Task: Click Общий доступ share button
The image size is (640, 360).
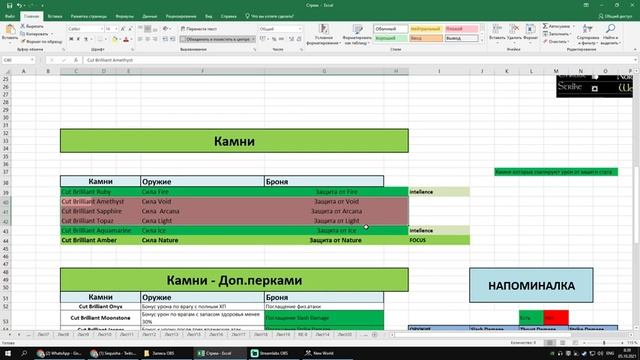Action: (x=615, y=16)
